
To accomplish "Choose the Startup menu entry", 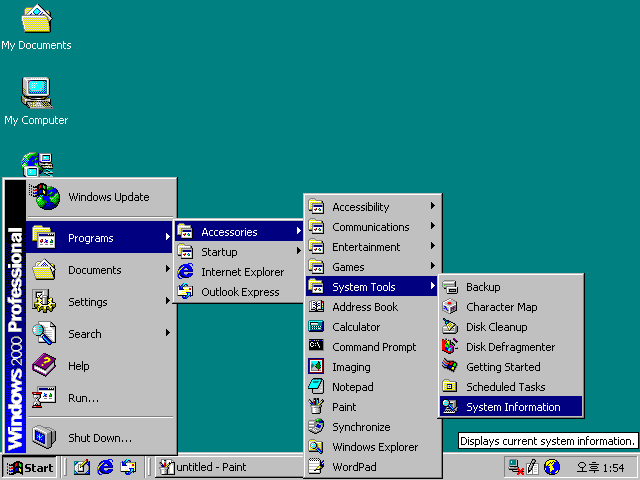I will pos(239,251).
